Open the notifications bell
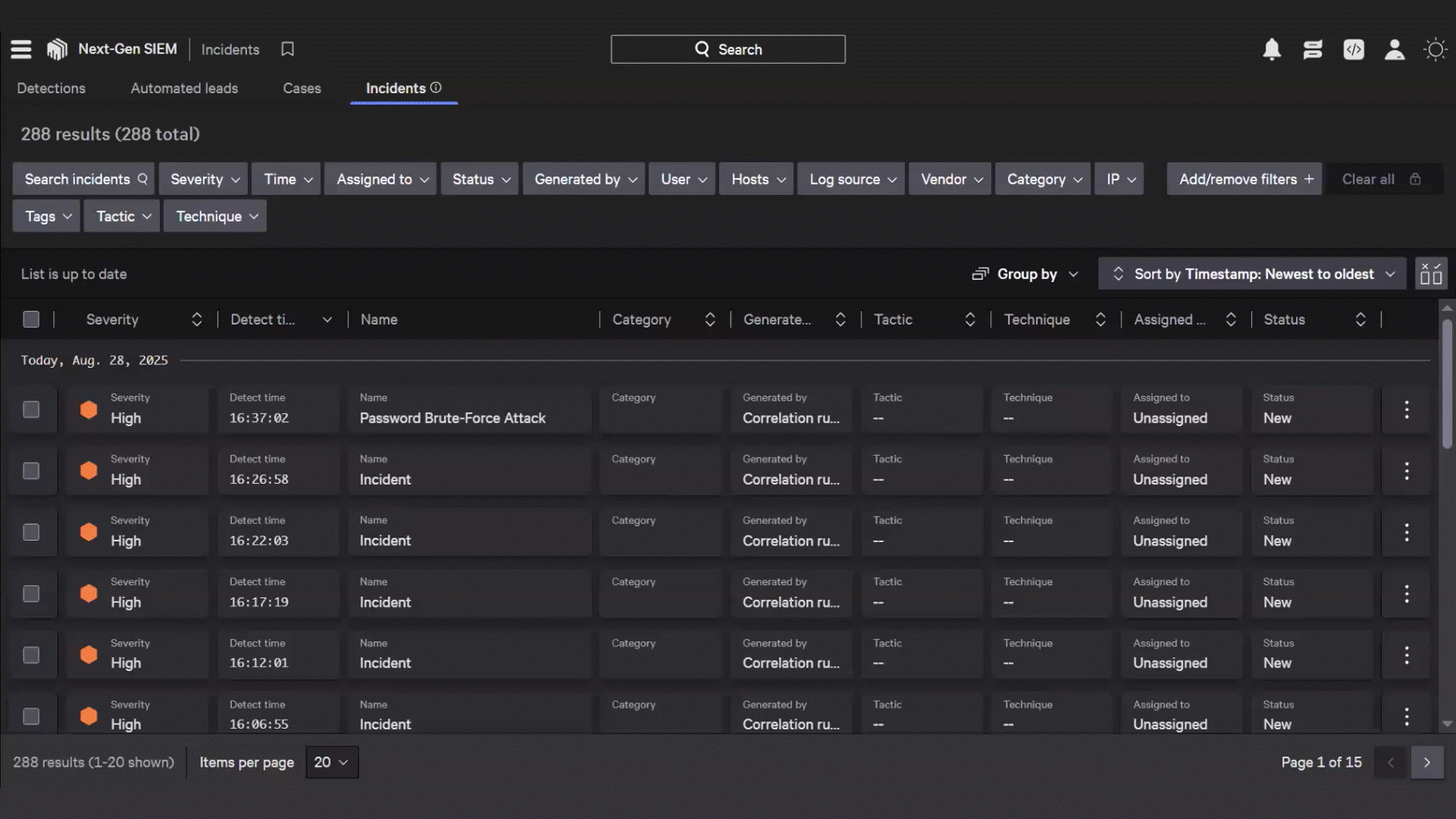Screen dimensions: 1456x819 click(1272, 49)
